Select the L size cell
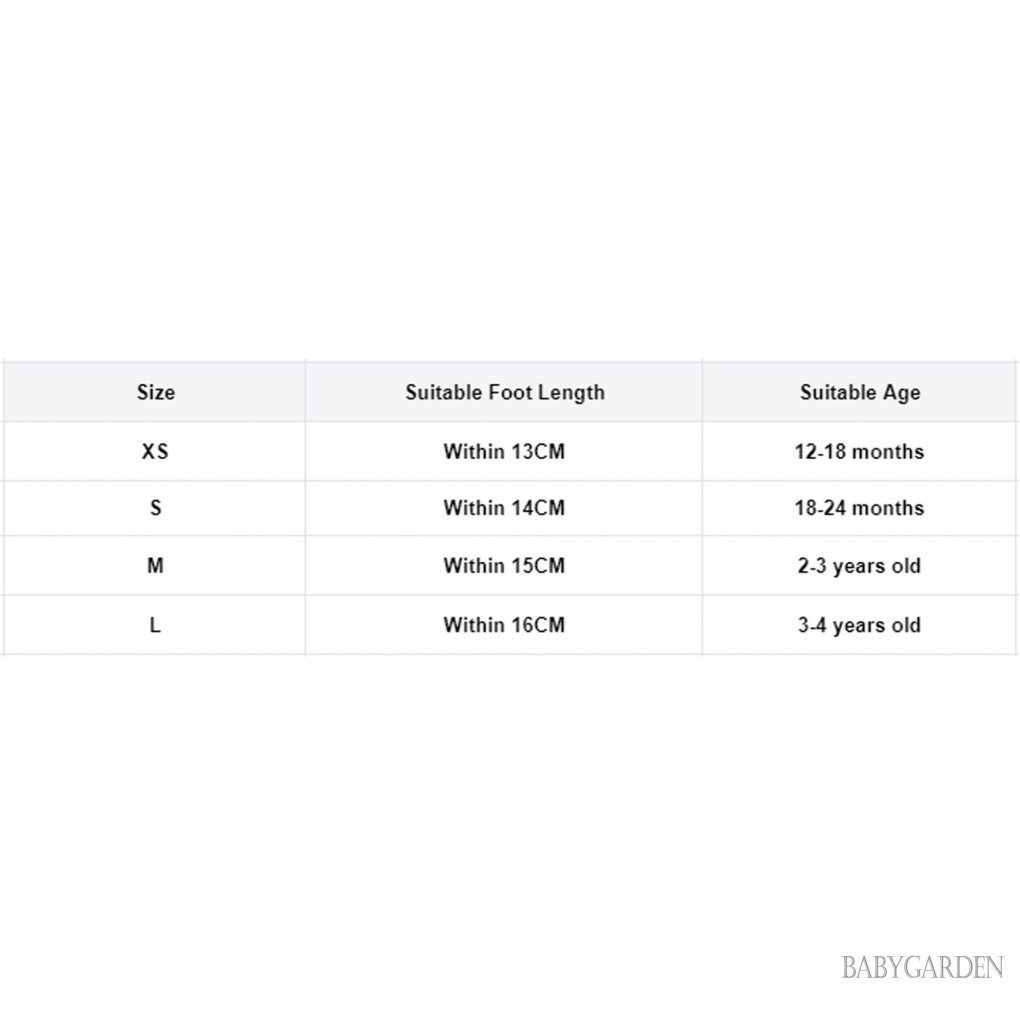Screen dimensions: 1020x1020 155,625
